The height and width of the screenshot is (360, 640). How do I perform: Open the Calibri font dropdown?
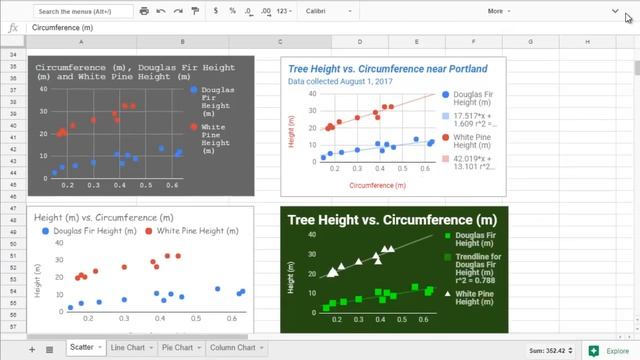pyautogui.click(x=329, y=11)
